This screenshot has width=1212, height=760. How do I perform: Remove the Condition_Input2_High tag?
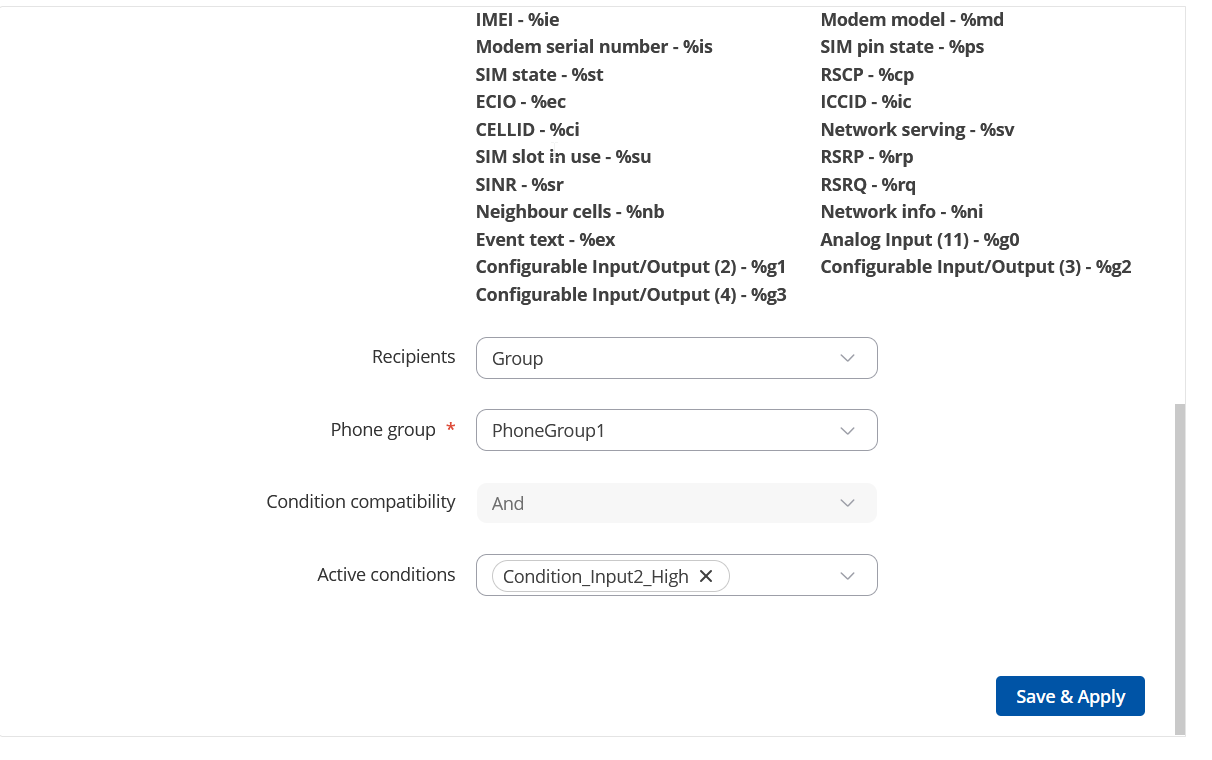[706, 576]
